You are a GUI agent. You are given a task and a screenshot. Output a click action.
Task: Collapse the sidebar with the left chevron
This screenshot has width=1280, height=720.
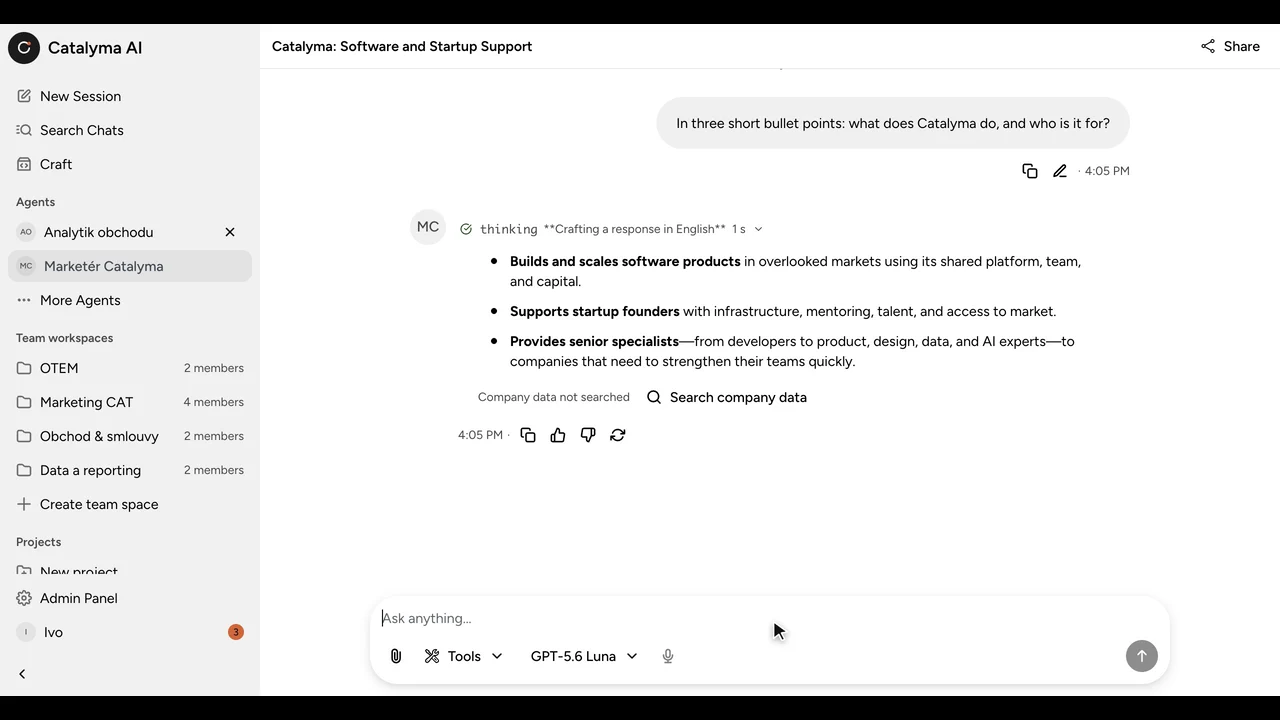22,674
